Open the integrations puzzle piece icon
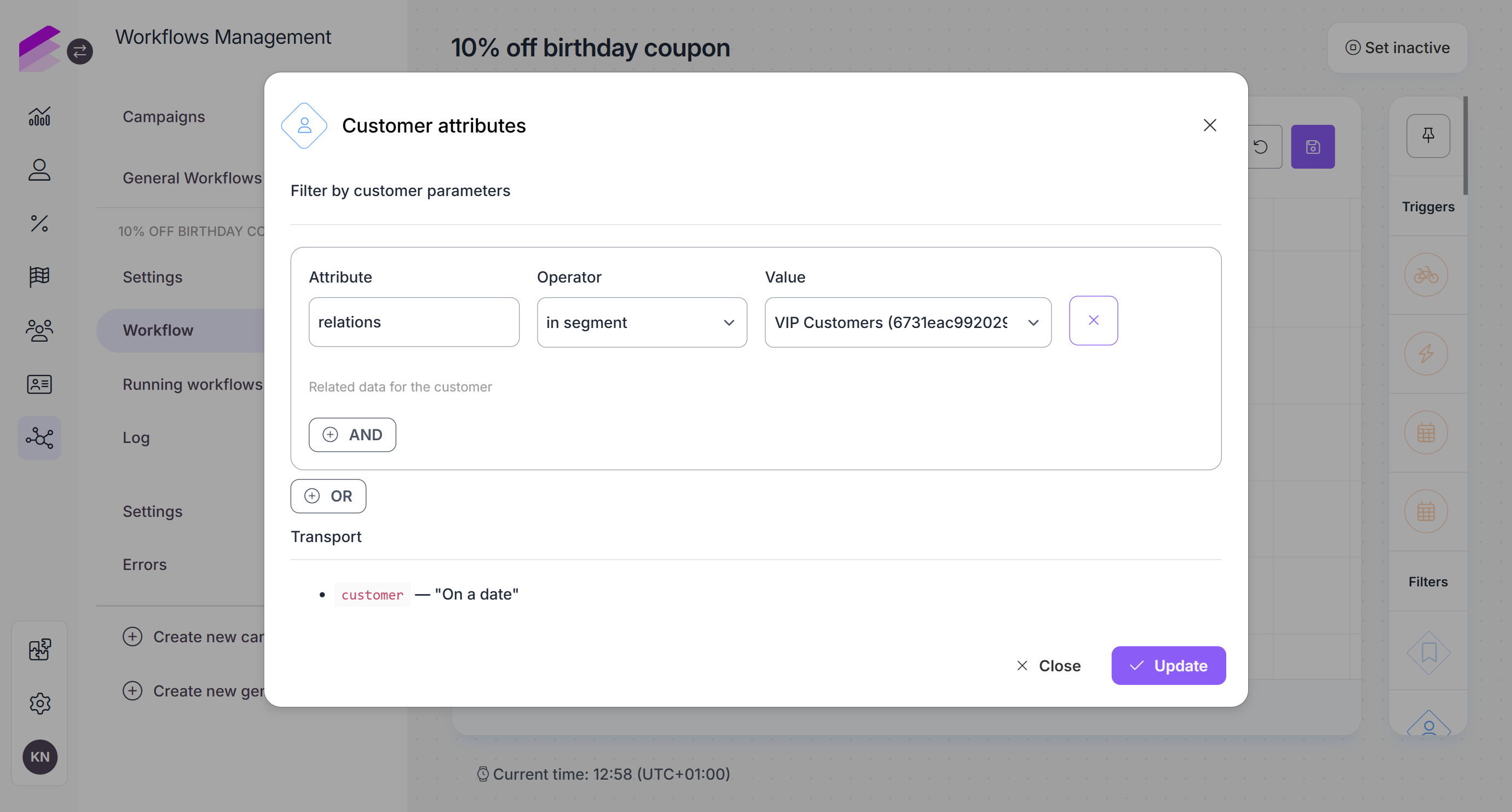The image size is (1512, 812). [39, 649]
